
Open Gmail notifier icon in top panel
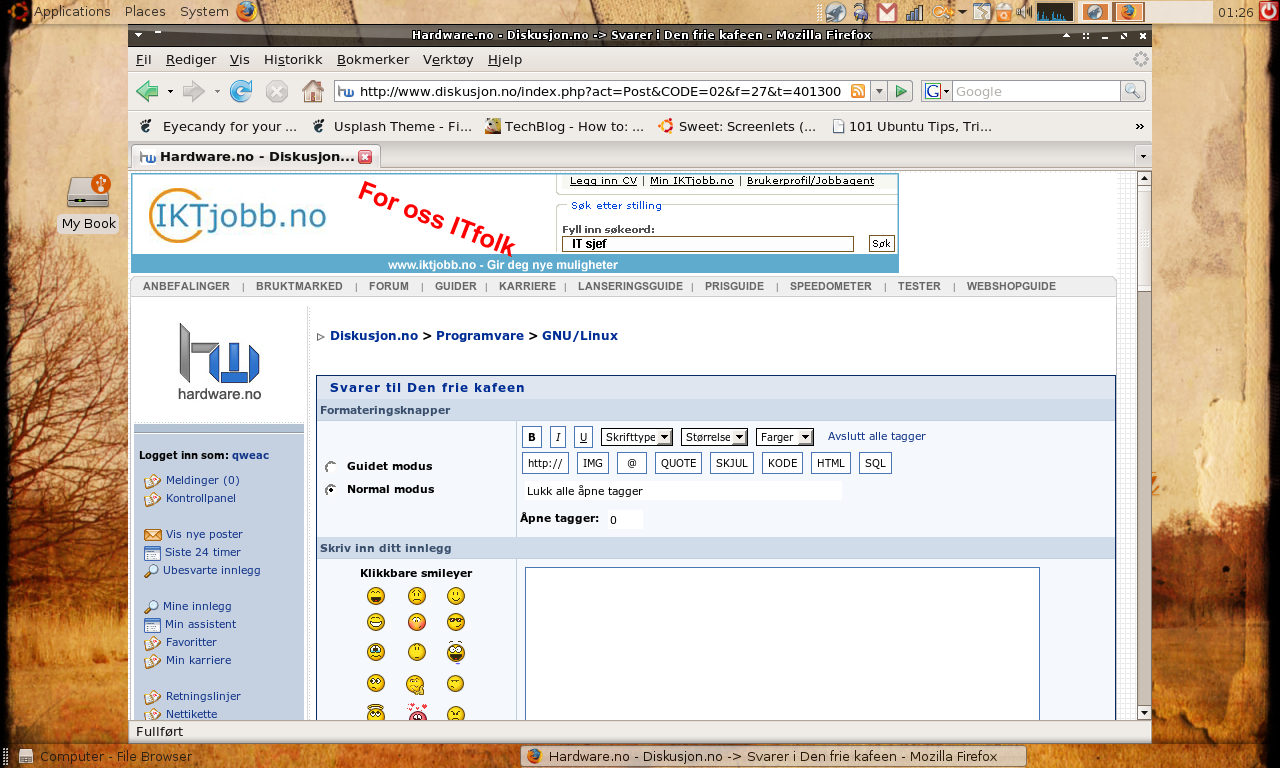pyautogui.click(x=886, y=12)
